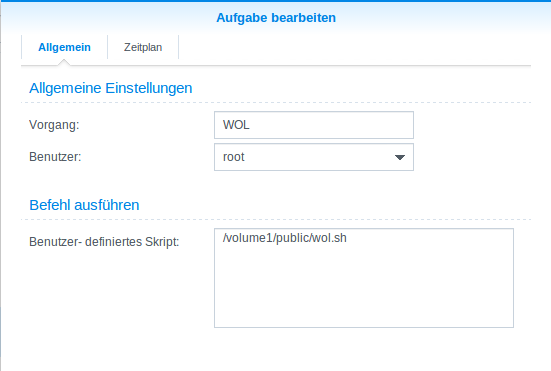The width and height of the screenshot is (551, 371).
Task: Click the Aufgabe bearbeiten dialog title
Action: tap(276, 18)
